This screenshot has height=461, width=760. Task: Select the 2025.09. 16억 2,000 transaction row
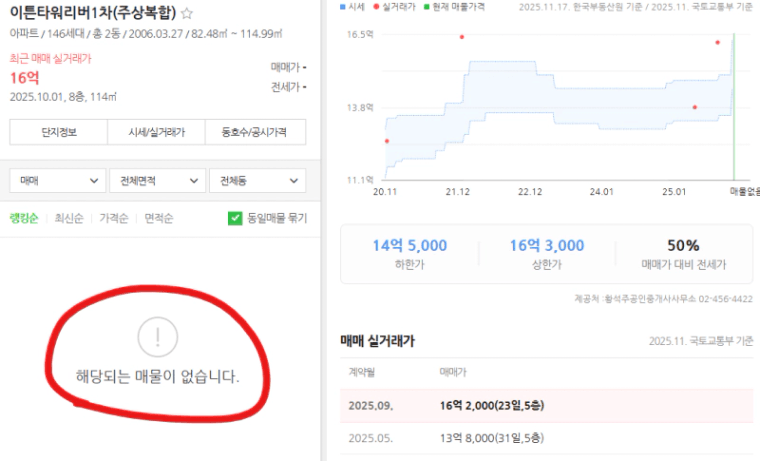tap(547, 405)
